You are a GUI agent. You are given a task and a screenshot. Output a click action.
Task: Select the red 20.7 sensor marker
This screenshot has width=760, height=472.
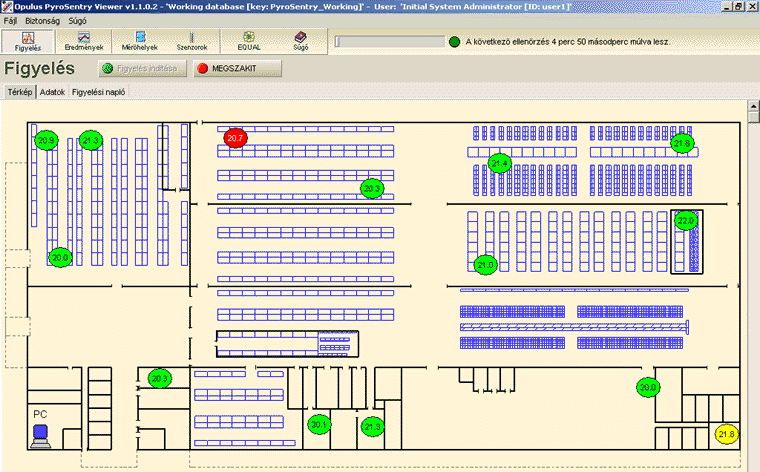tap(236, 138)
